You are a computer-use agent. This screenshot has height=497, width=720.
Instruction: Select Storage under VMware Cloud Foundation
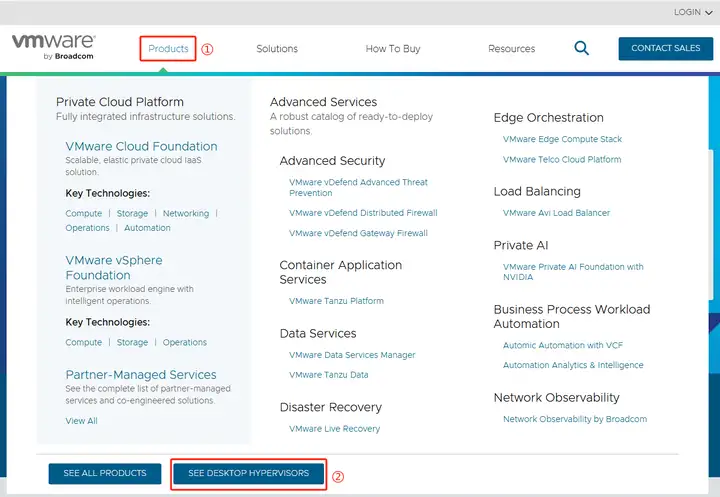tap(132, 213)
